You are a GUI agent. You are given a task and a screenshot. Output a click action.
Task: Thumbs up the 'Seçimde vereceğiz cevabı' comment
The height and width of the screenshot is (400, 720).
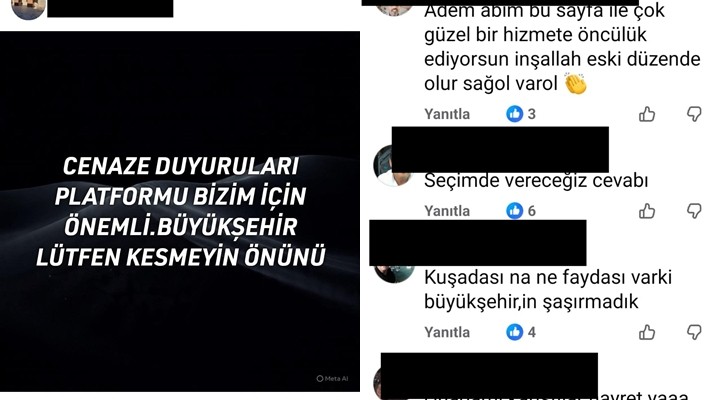tap(647, 211)
